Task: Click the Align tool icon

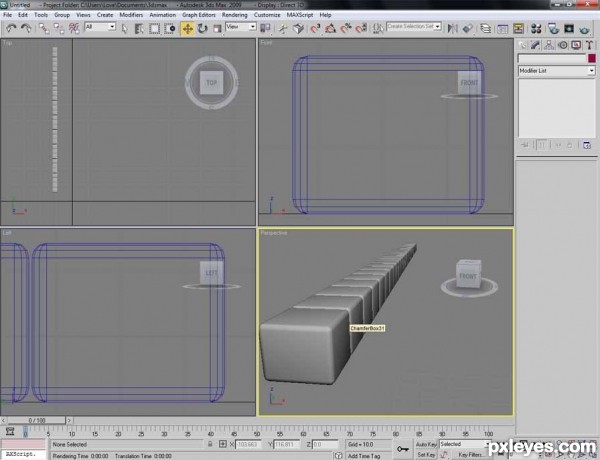Action: pyautogui.click(x=468, y=29)
